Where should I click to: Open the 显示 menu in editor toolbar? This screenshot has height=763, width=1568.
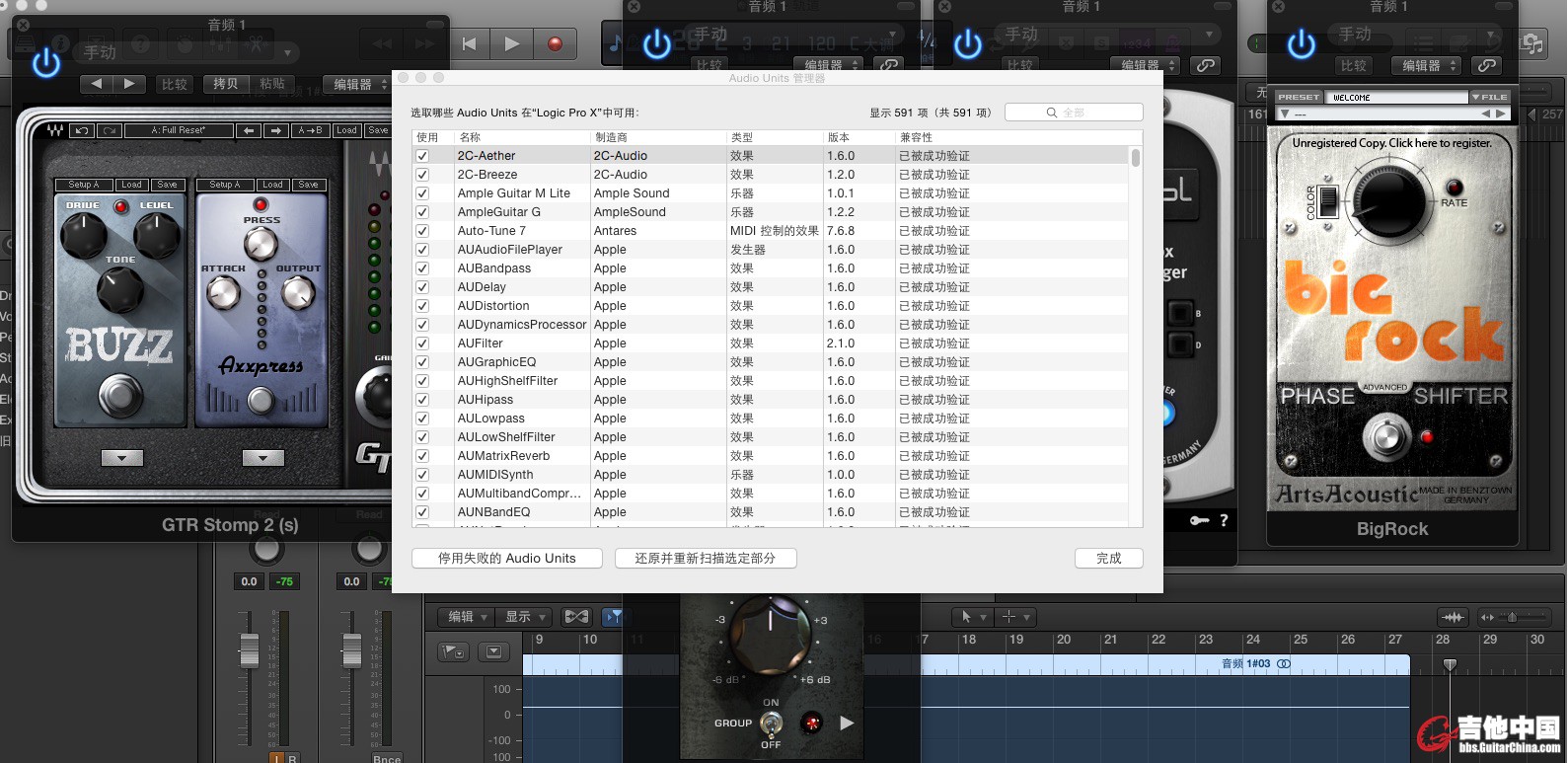tap(524, 617)
